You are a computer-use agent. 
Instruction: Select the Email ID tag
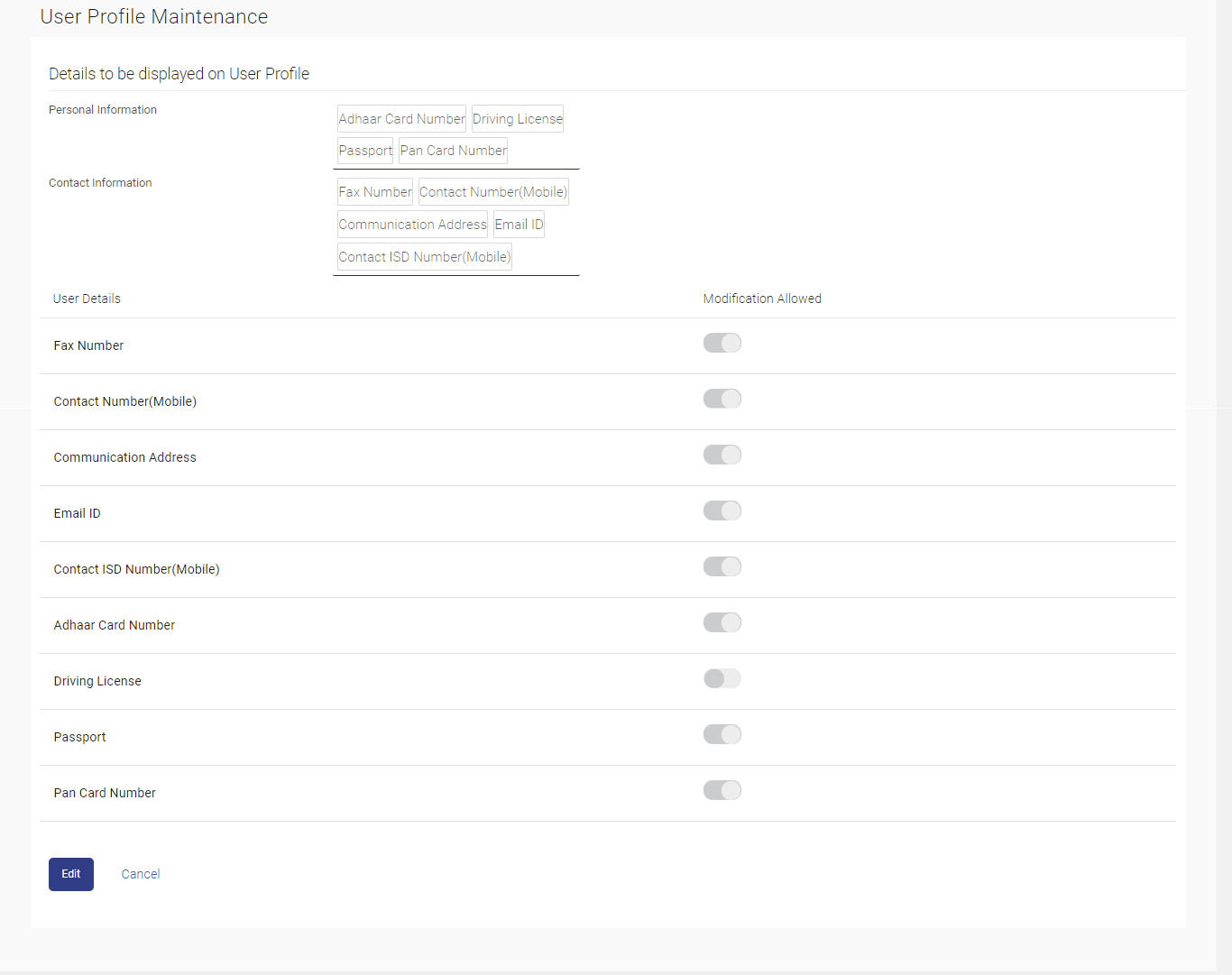519,225
